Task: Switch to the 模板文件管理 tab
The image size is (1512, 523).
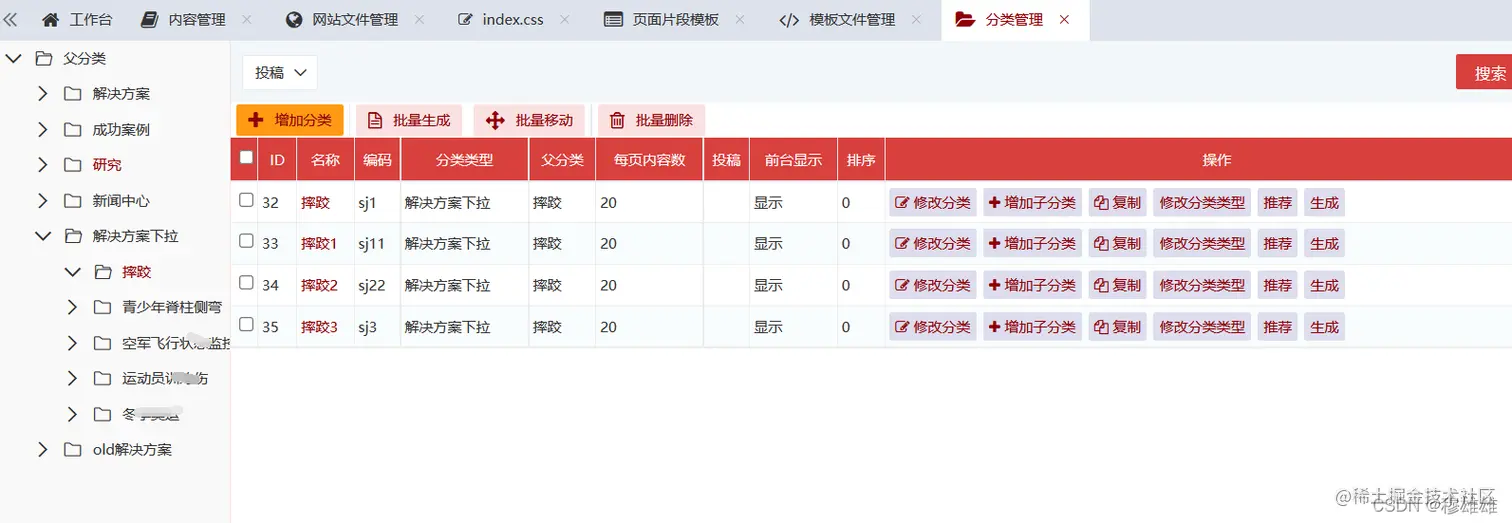Action: pyautogui.click(x=836, y=20)
